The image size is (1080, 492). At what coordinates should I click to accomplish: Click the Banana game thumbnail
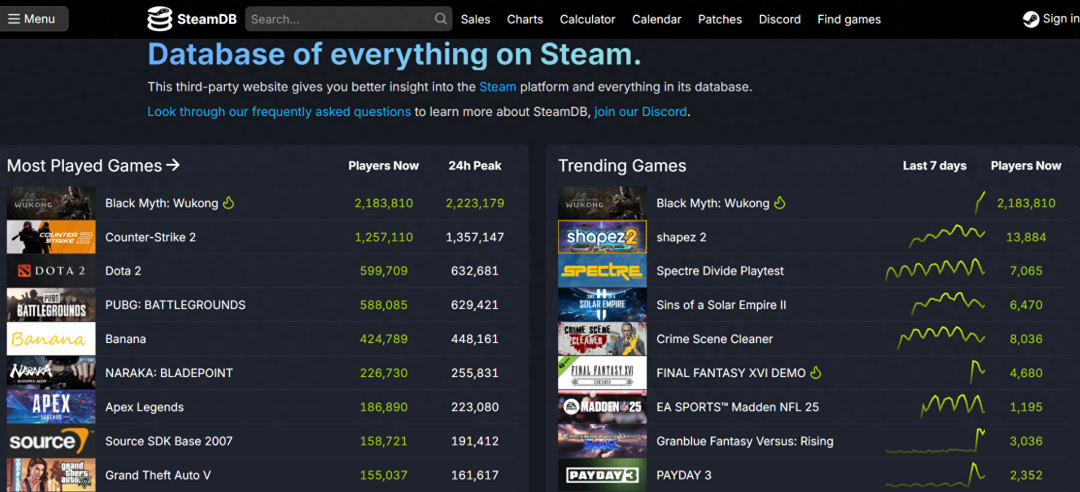[x=51, y=338]
